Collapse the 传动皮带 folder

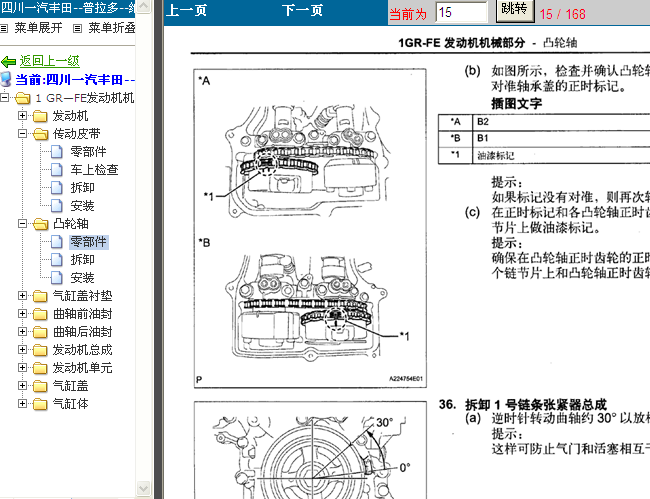(22, 133)
